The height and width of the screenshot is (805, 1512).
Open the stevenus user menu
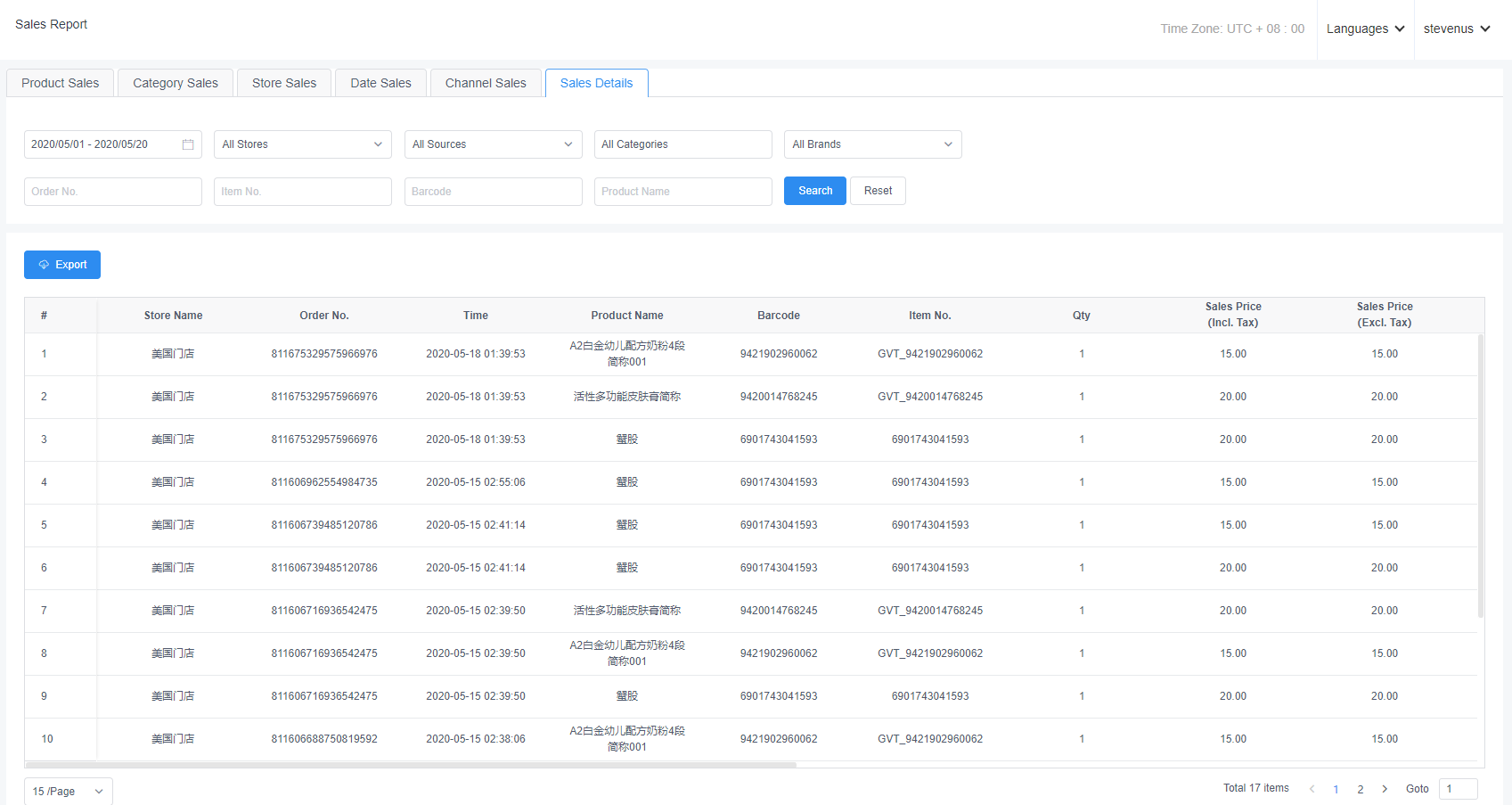tap(1457, 29)
